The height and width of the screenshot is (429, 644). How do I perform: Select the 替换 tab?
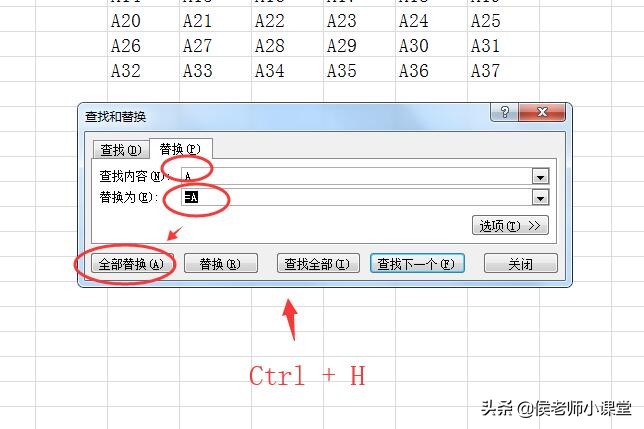point(181,149)
